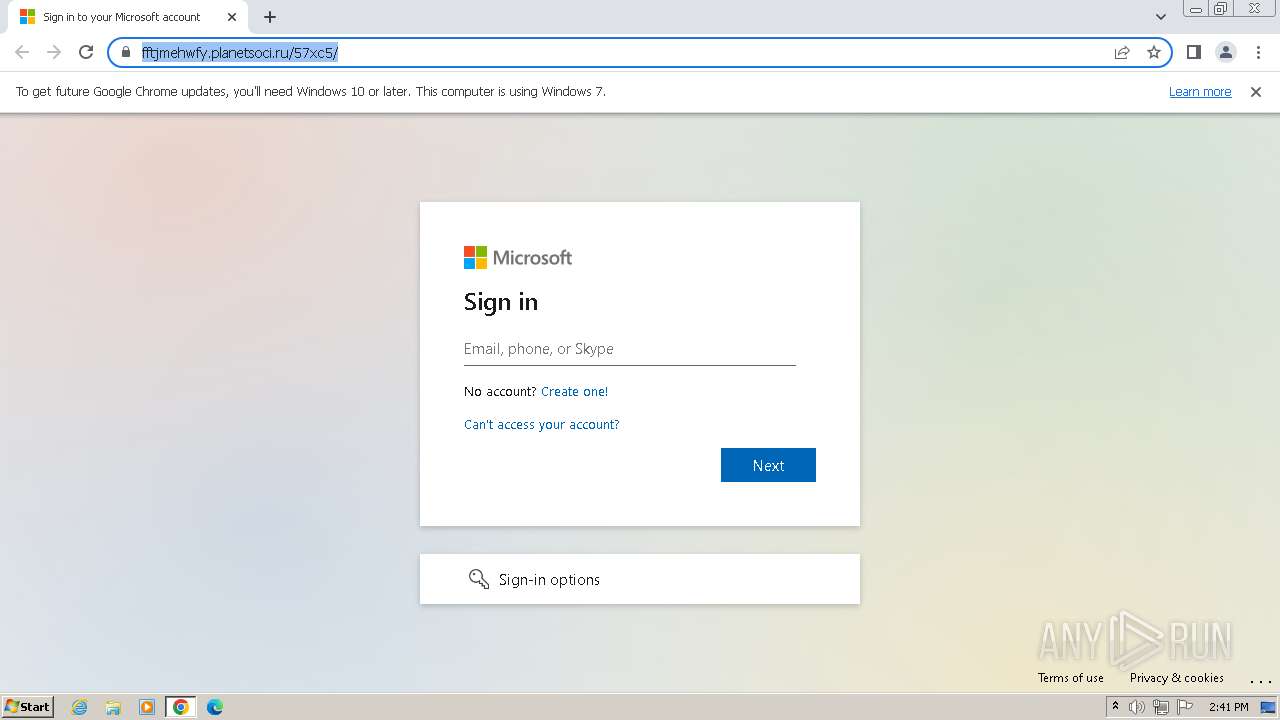This screenshot has height=720, width=1280.
Task: Open Privacy & cookies link
Action: [1177, 678]
